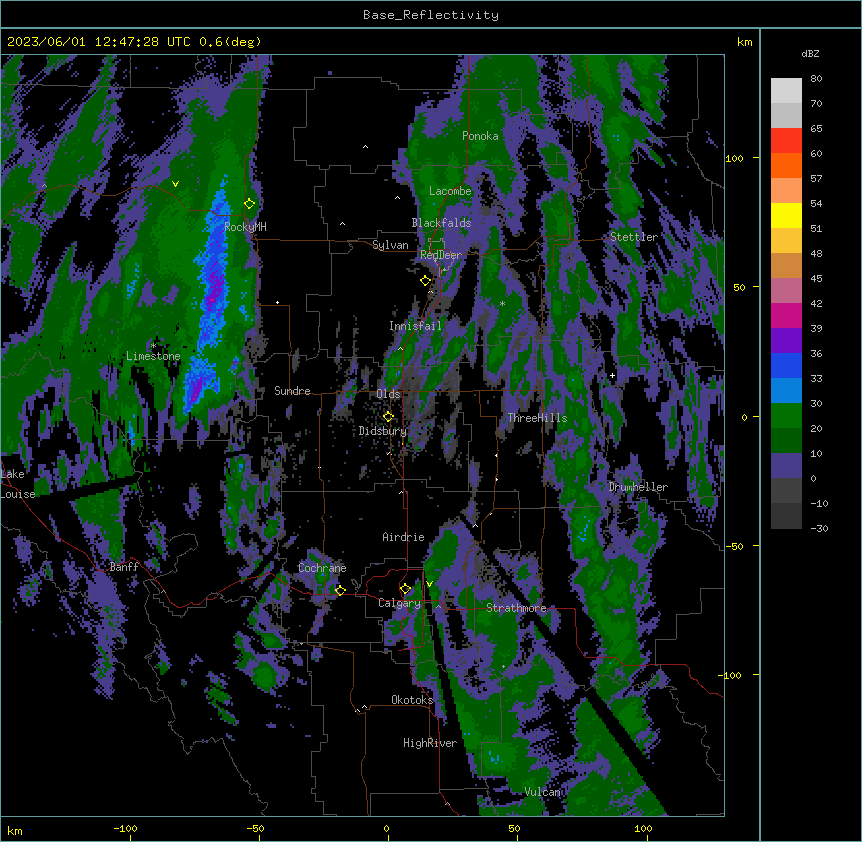
Task: Select the HighRiver label
Action: [430, 743]
